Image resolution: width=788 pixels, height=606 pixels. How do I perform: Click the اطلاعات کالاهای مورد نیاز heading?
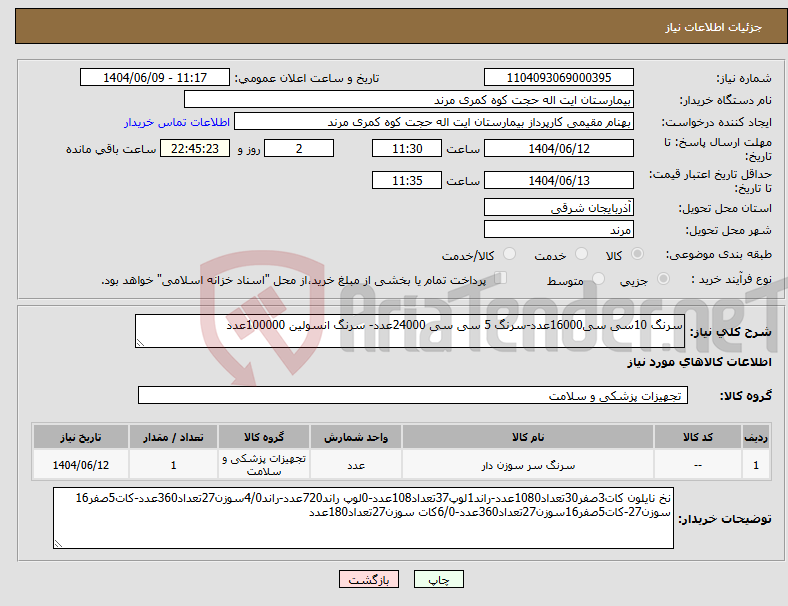coord(699,362)
